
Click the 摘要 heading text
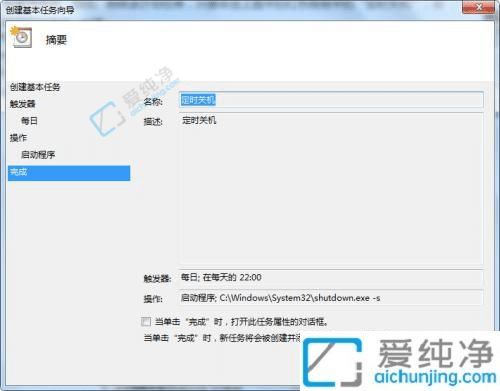pos(56,40)
